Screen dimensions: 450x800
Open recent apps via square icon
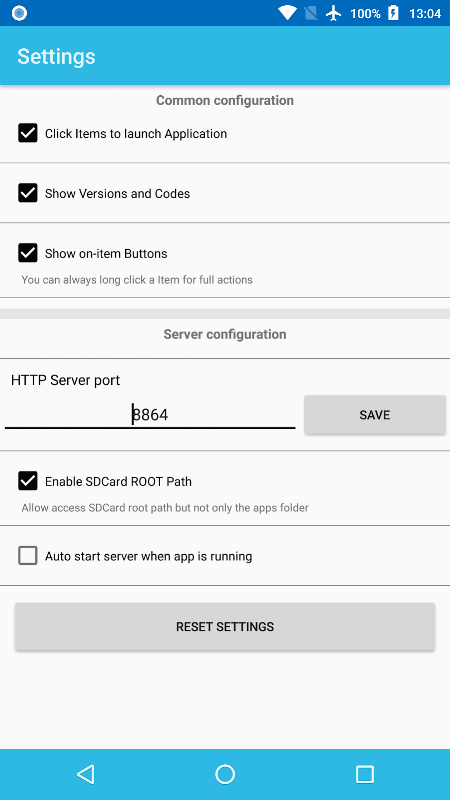tap(364, 774)
